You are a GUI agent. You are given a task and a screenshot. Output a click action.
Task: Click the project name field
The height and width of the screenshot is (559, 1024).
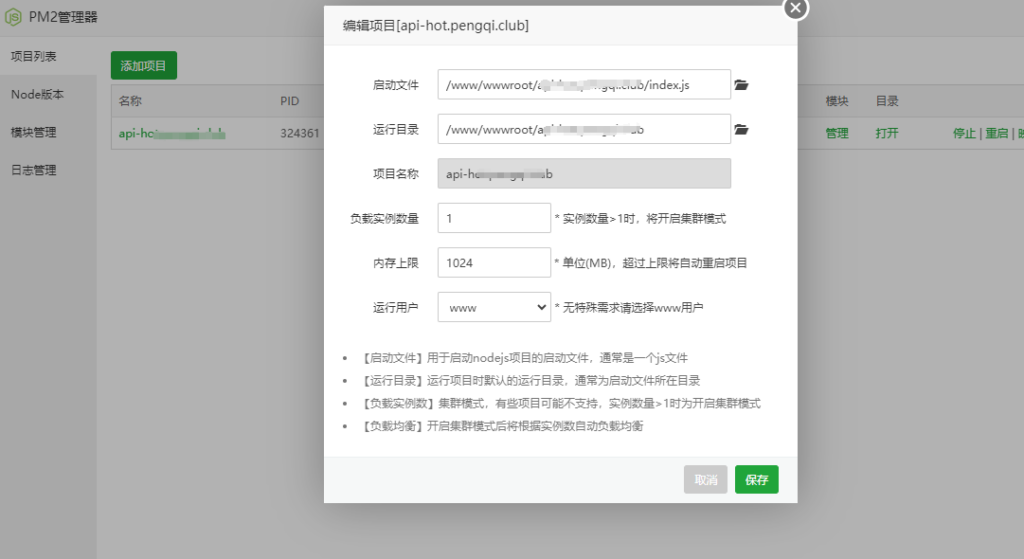point(584,174)
